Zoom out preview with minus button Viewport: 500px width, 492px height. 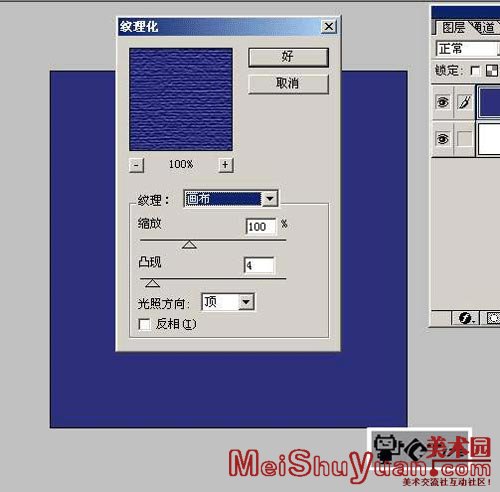click(136, 165)
